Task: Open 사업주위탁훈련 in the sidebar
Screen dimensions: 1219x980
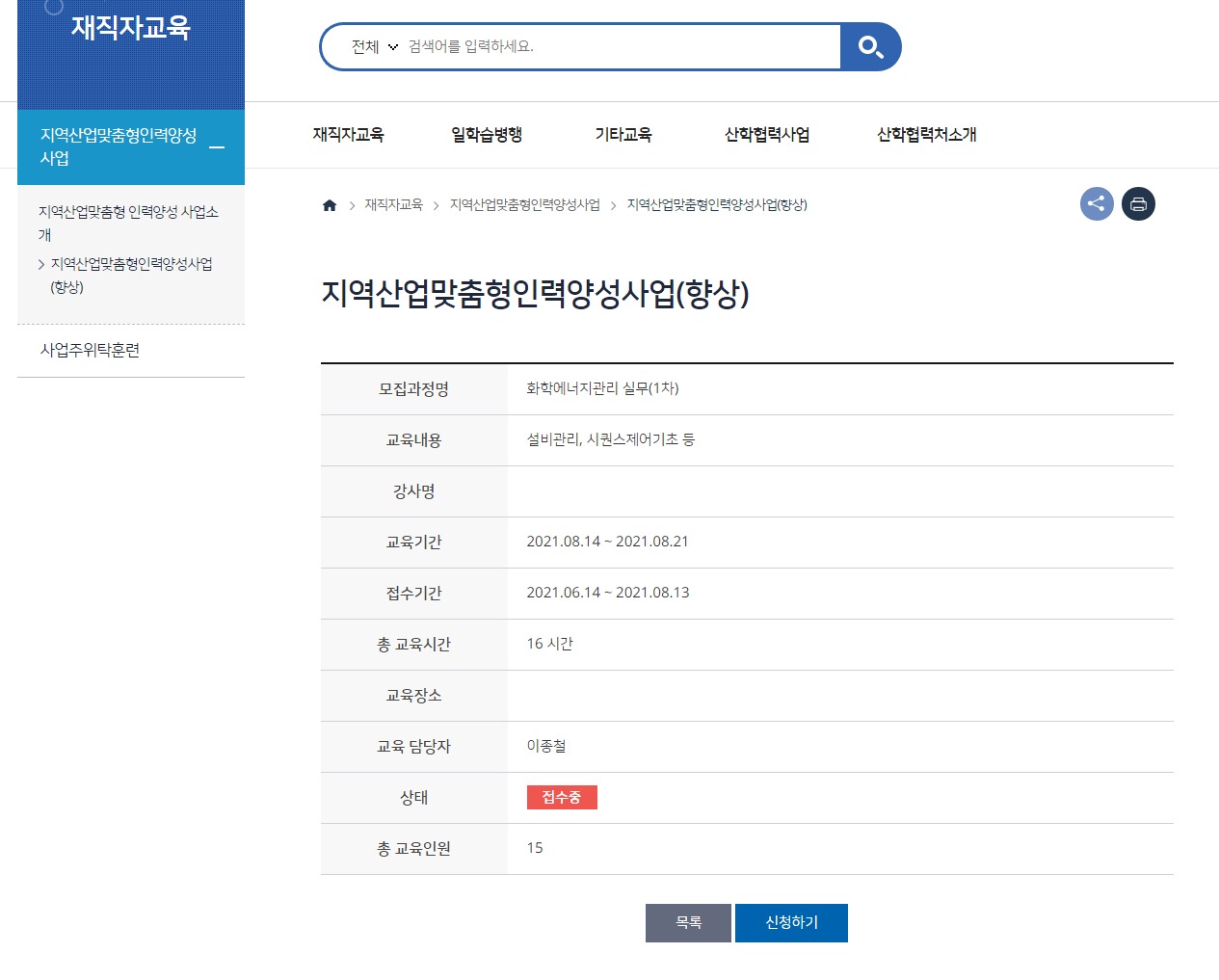Action: tap(91, 351)
